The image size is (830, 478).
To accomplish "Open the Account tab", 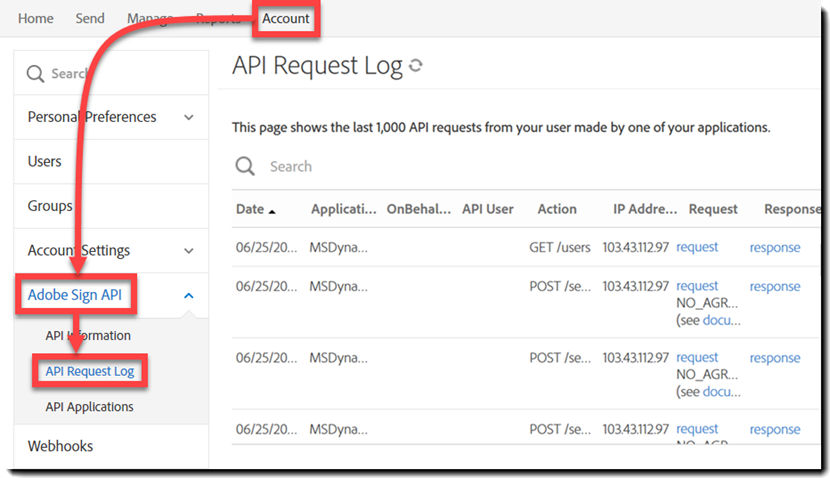I will click(x=286, y=19).
